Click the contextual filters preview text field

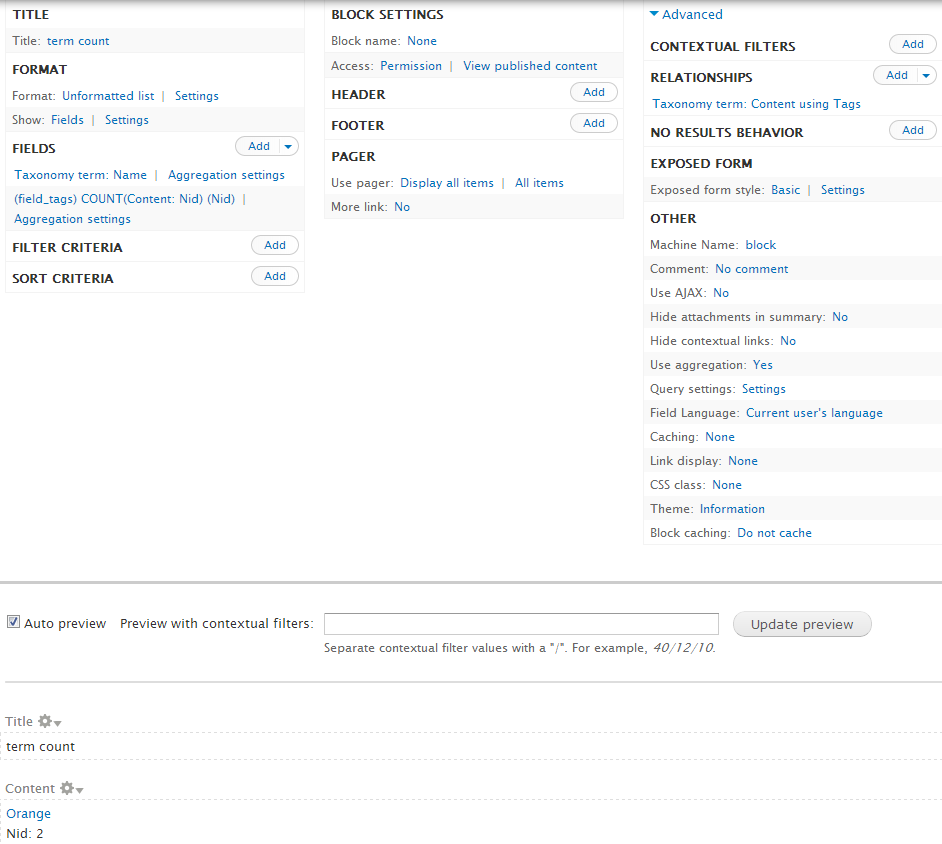521,624
